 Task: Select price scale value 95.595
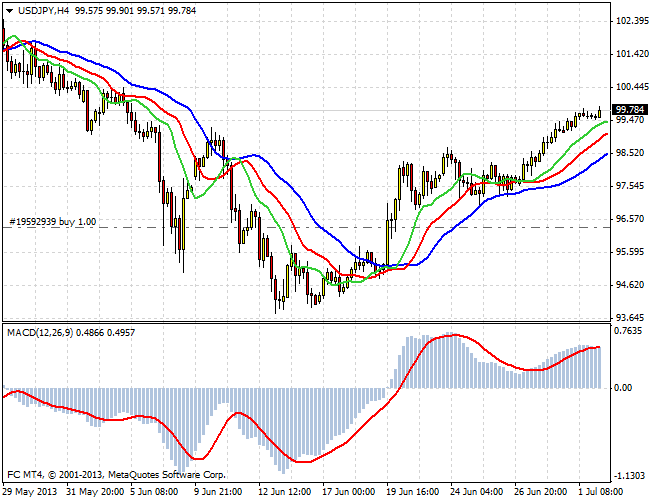pyautogui.click(x=630, y=252)
